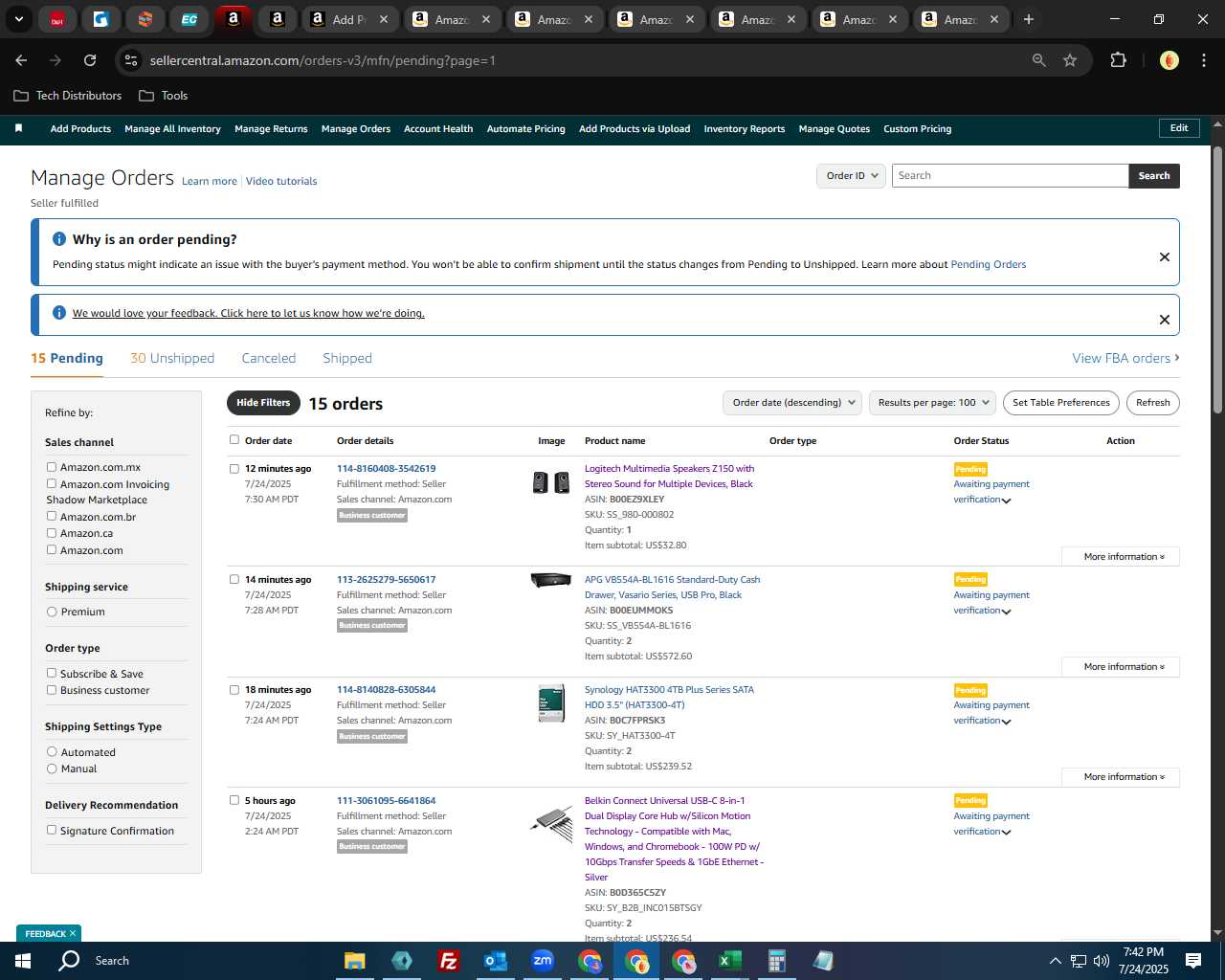The image size is (1225, 980).
Task: Open the browser profile avatar
Action: click(1169, 60)
